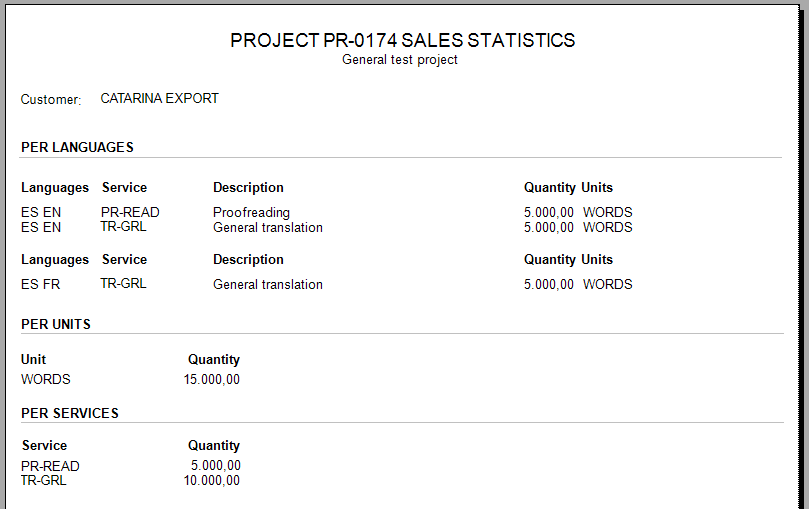This screenshot has width=809, height=509.
Task: Click the 5.000,00 quantity in ES FR row
Action: (x=548, y=284)
